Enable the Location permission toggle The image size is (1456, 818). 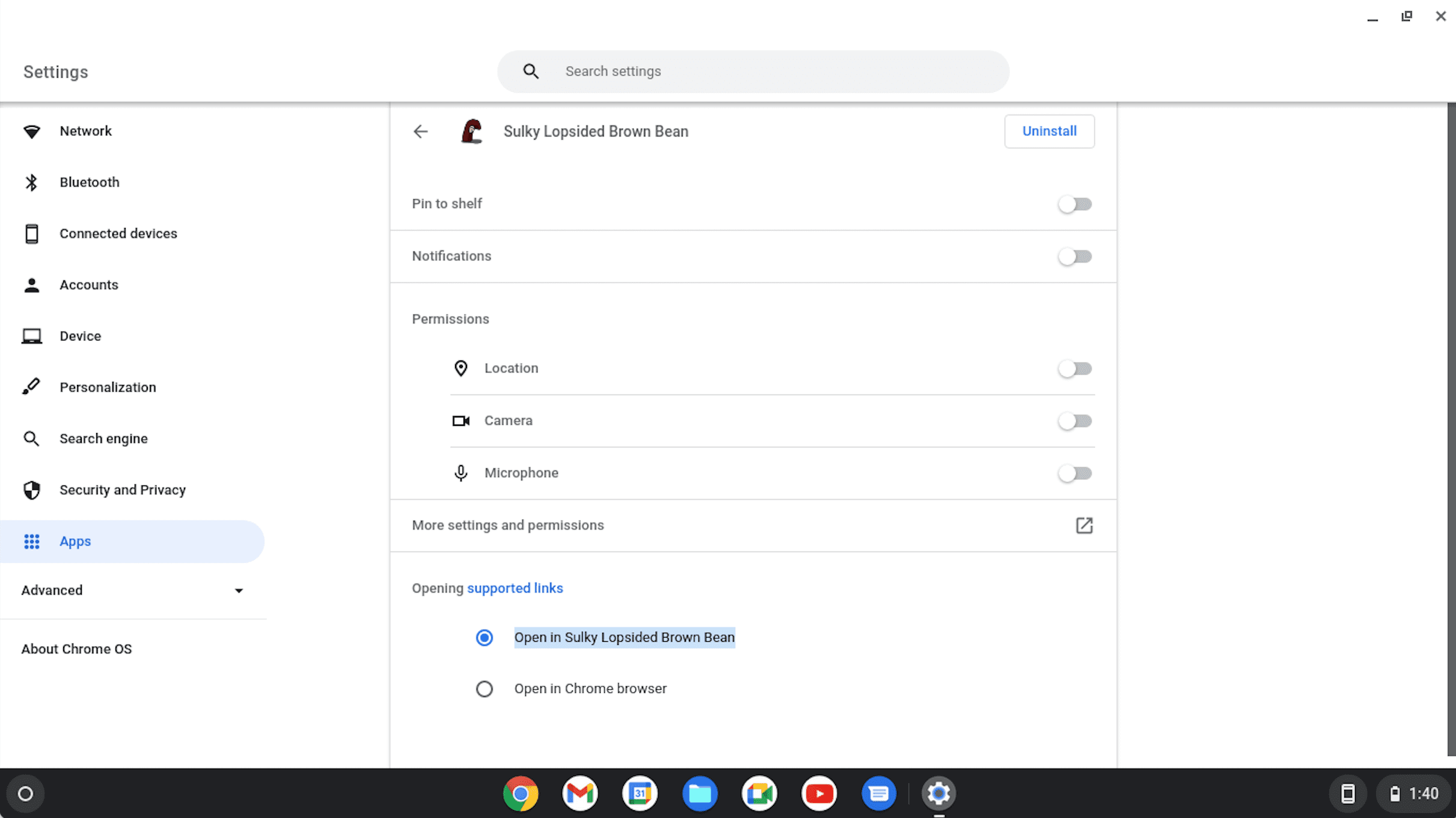coord(1075,368)
